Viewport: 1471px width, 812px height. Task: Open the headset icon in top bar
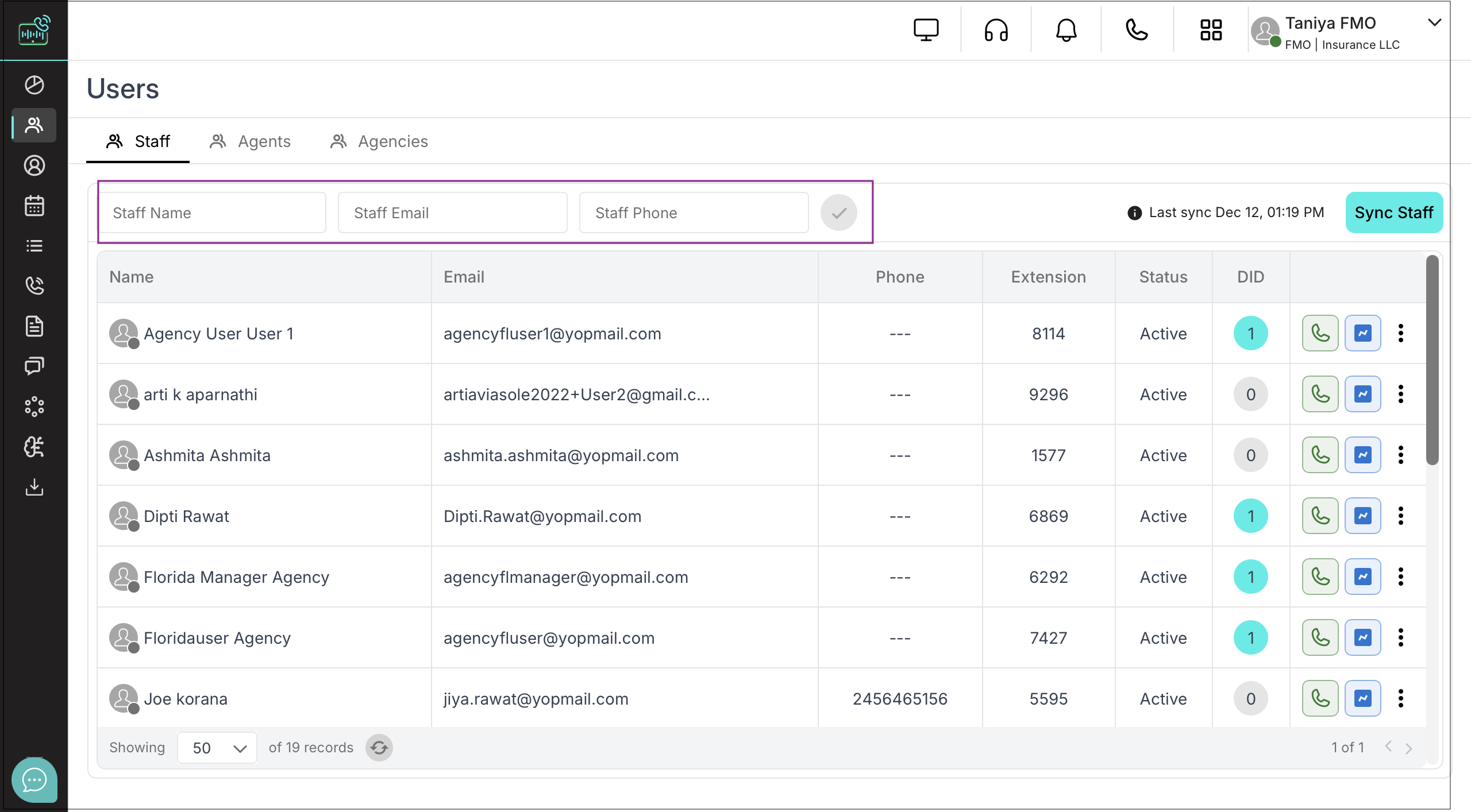point(996,30)
